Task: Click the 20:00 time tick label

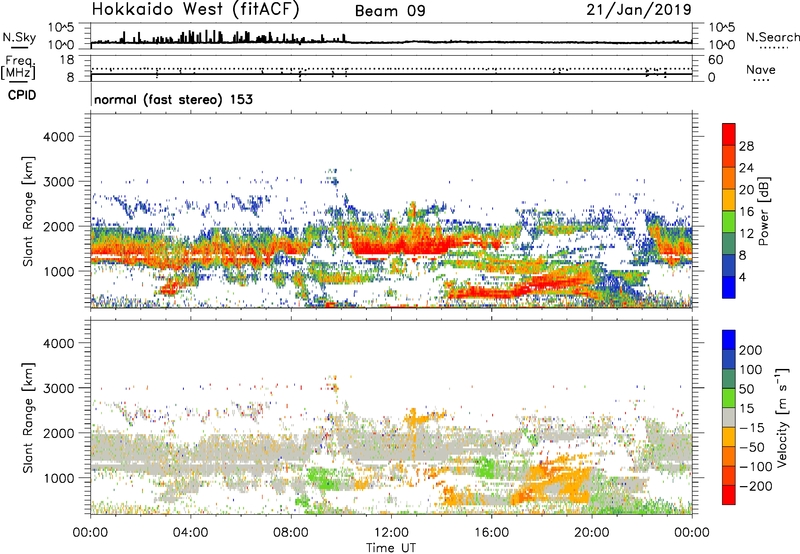Action: coord(591,533)
